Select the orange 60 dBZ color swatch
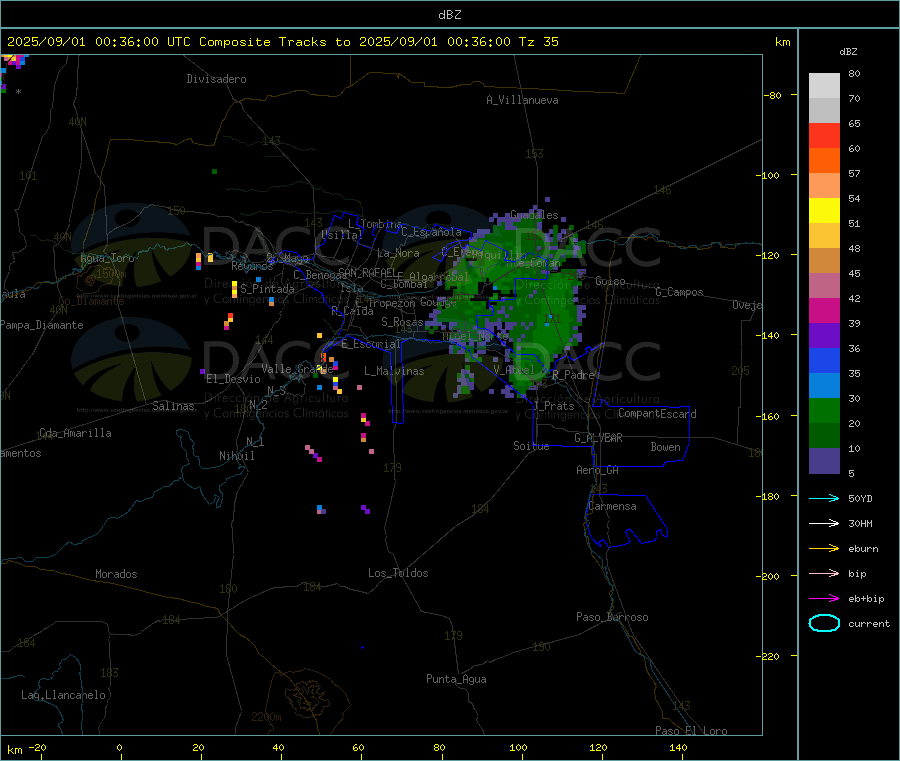 [x=824, y=161]
